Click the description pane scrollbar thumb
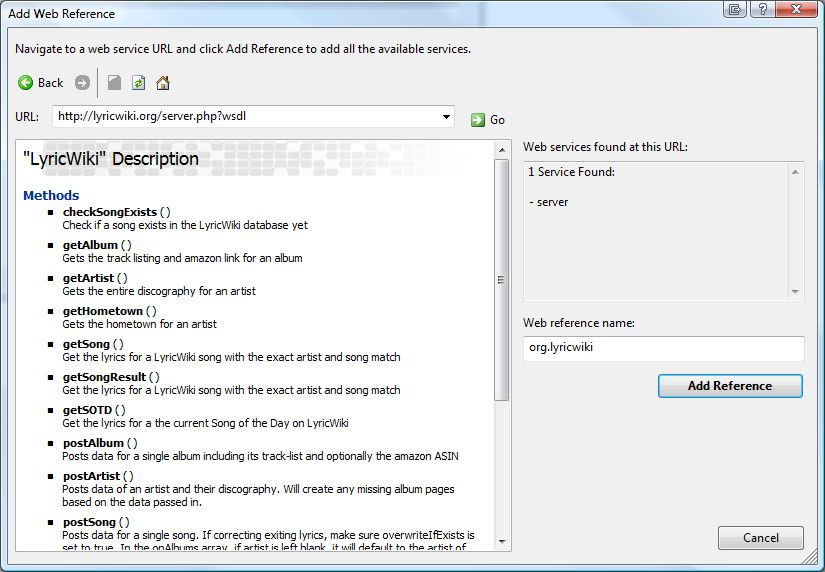 click(x=501, y=280)
